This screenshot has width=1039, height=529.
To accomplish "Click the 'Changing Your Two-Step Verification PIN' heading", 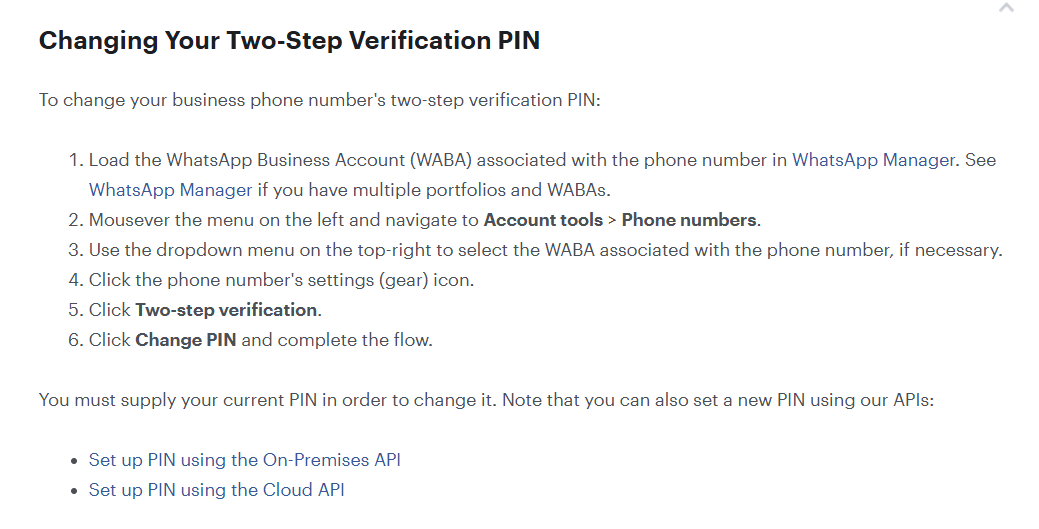I will click(x=290, y=40).
